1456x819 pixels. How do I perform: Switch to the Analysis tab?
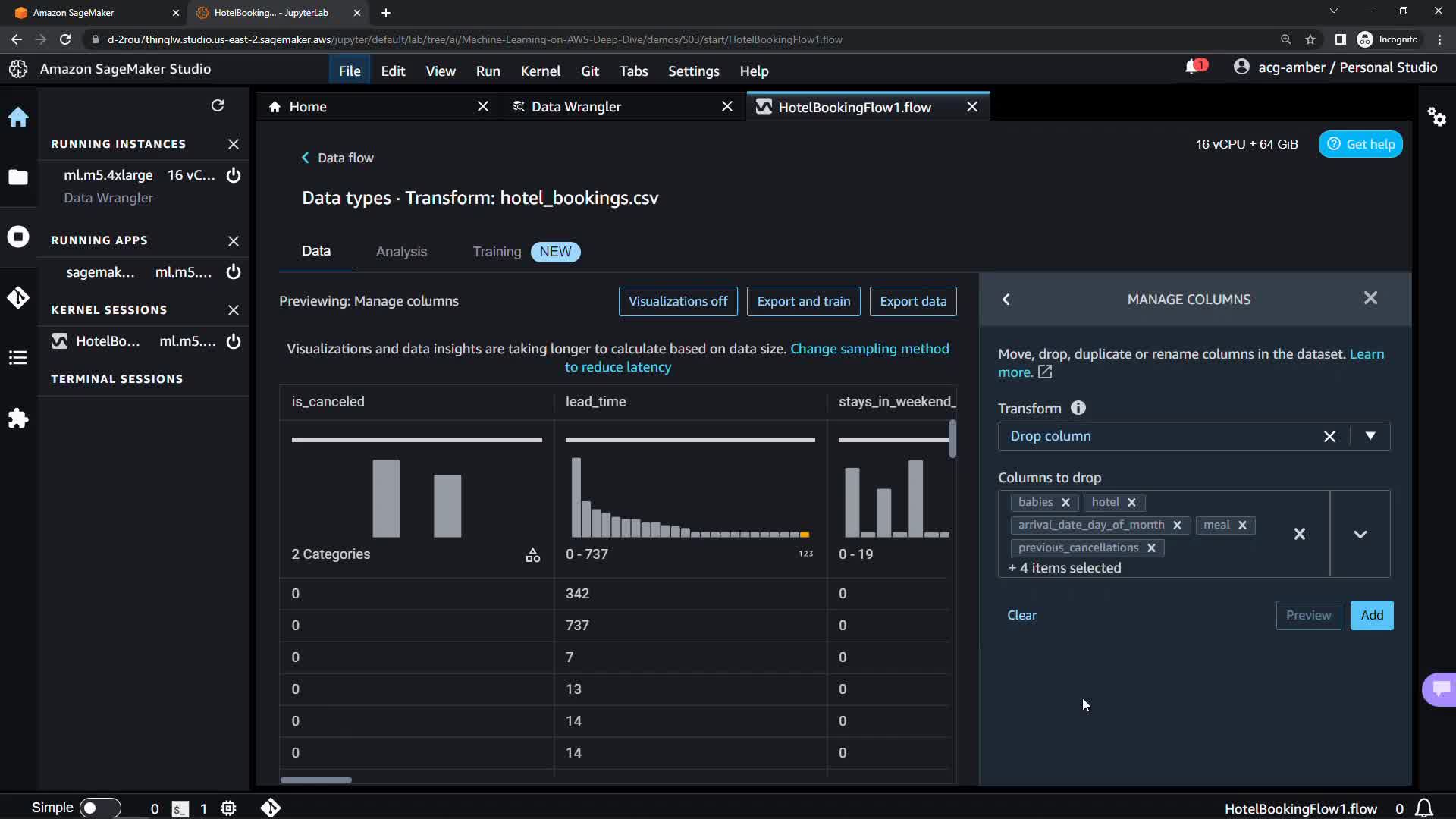pyautogui.click(x=401, y=252)
